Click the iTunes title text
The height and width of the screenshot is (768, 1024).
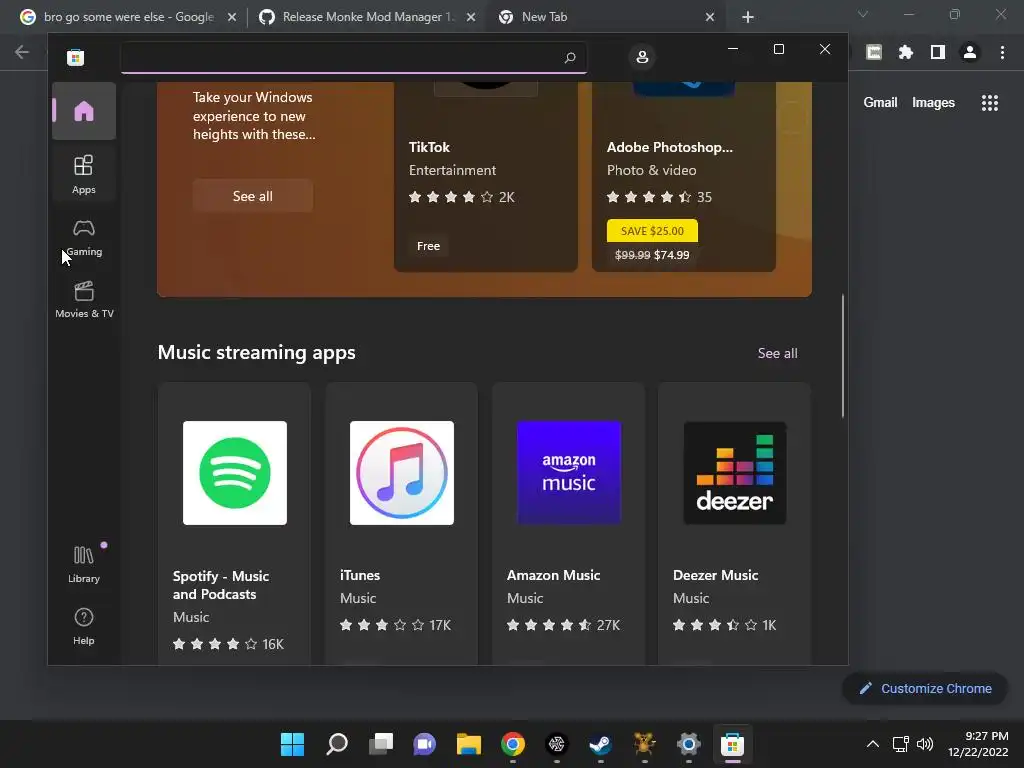pos(360,575)
